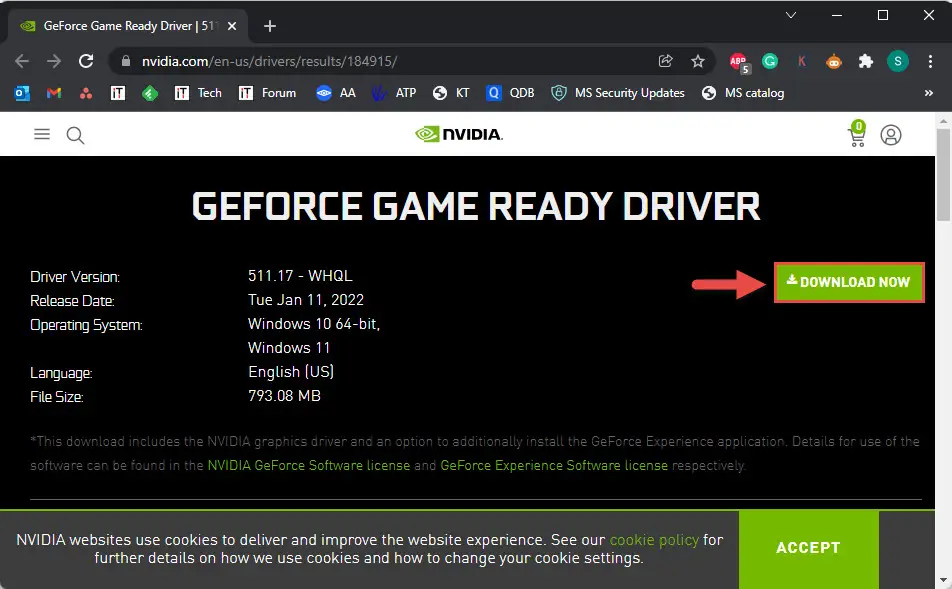Screen dimensions: 952x589
Task: Open the Chrome three-dot menu
Action: pos(930,61)
